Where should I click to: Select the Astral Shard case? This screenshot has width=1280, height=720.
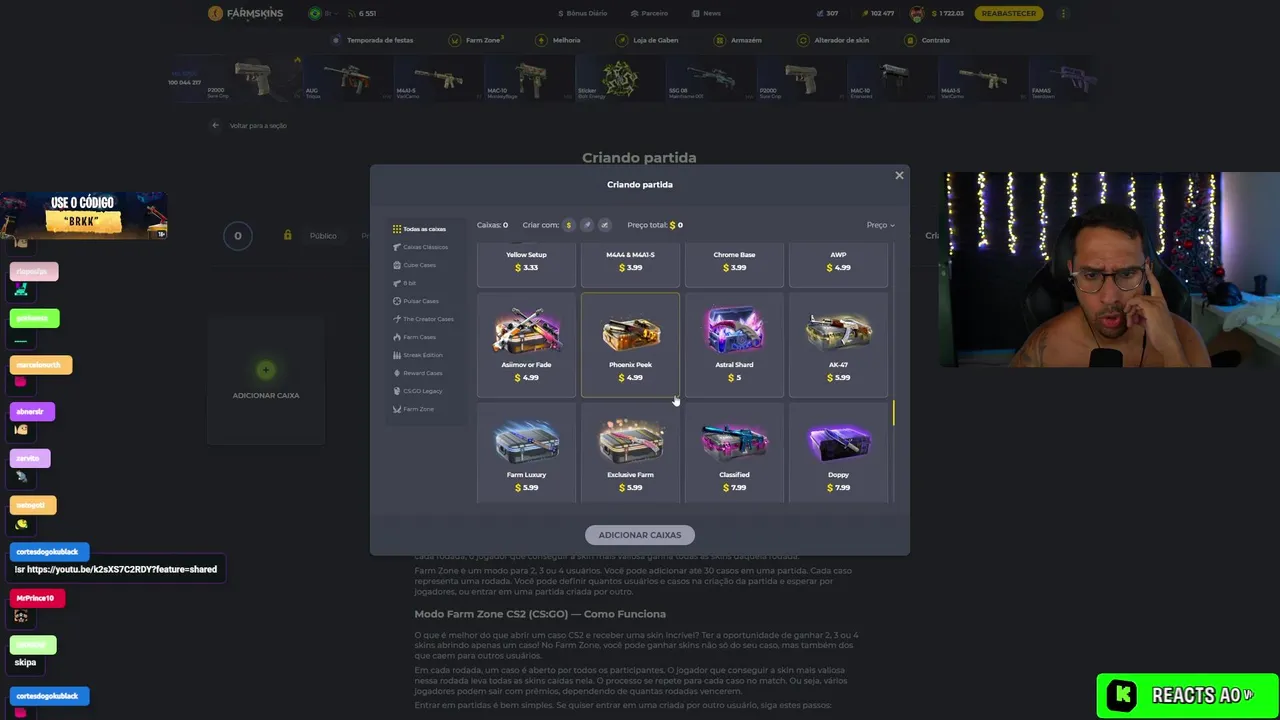[734, 345]
